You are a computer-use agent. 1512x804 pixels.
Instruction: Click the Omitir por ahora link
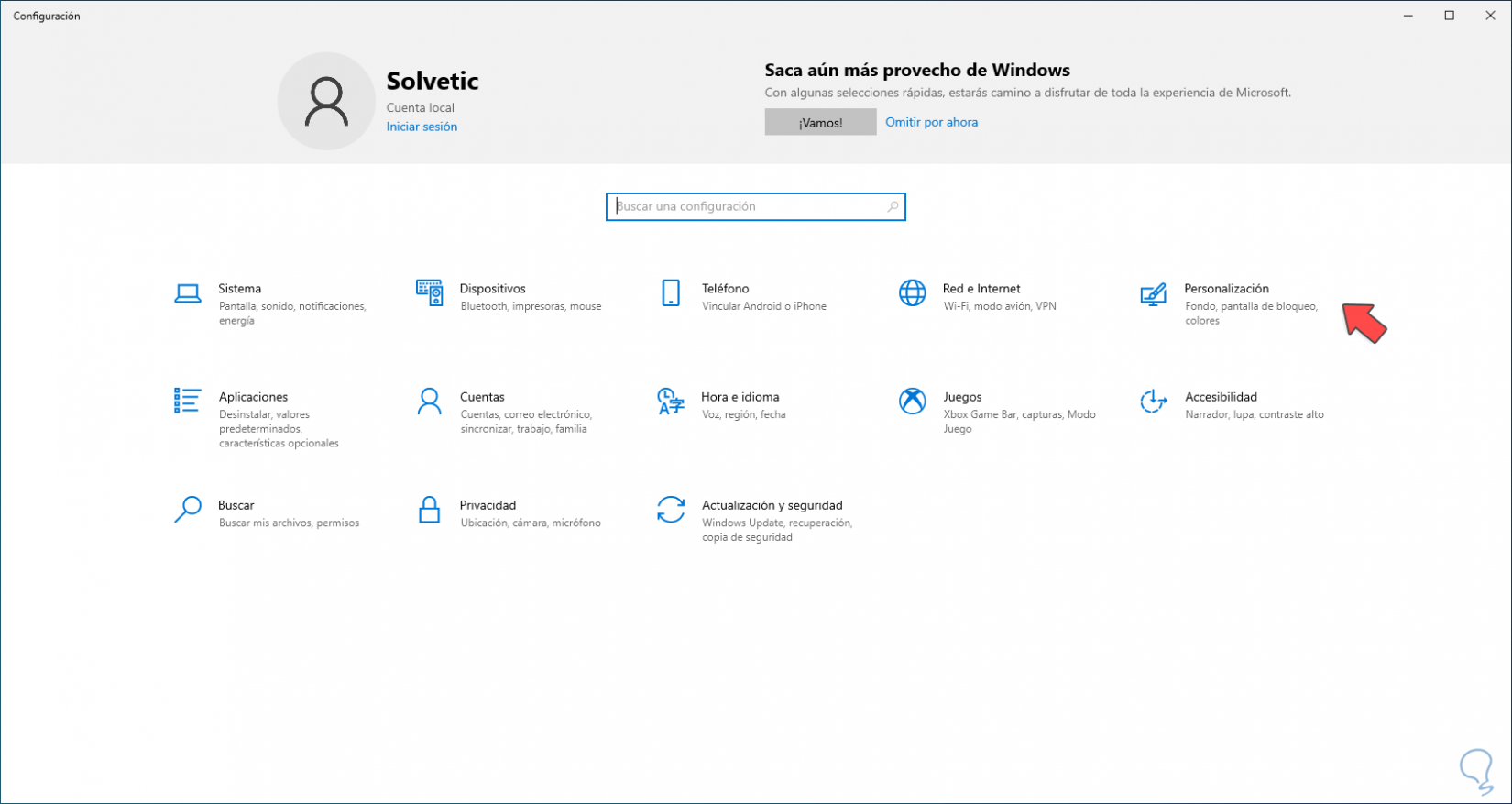click(931, 122)
